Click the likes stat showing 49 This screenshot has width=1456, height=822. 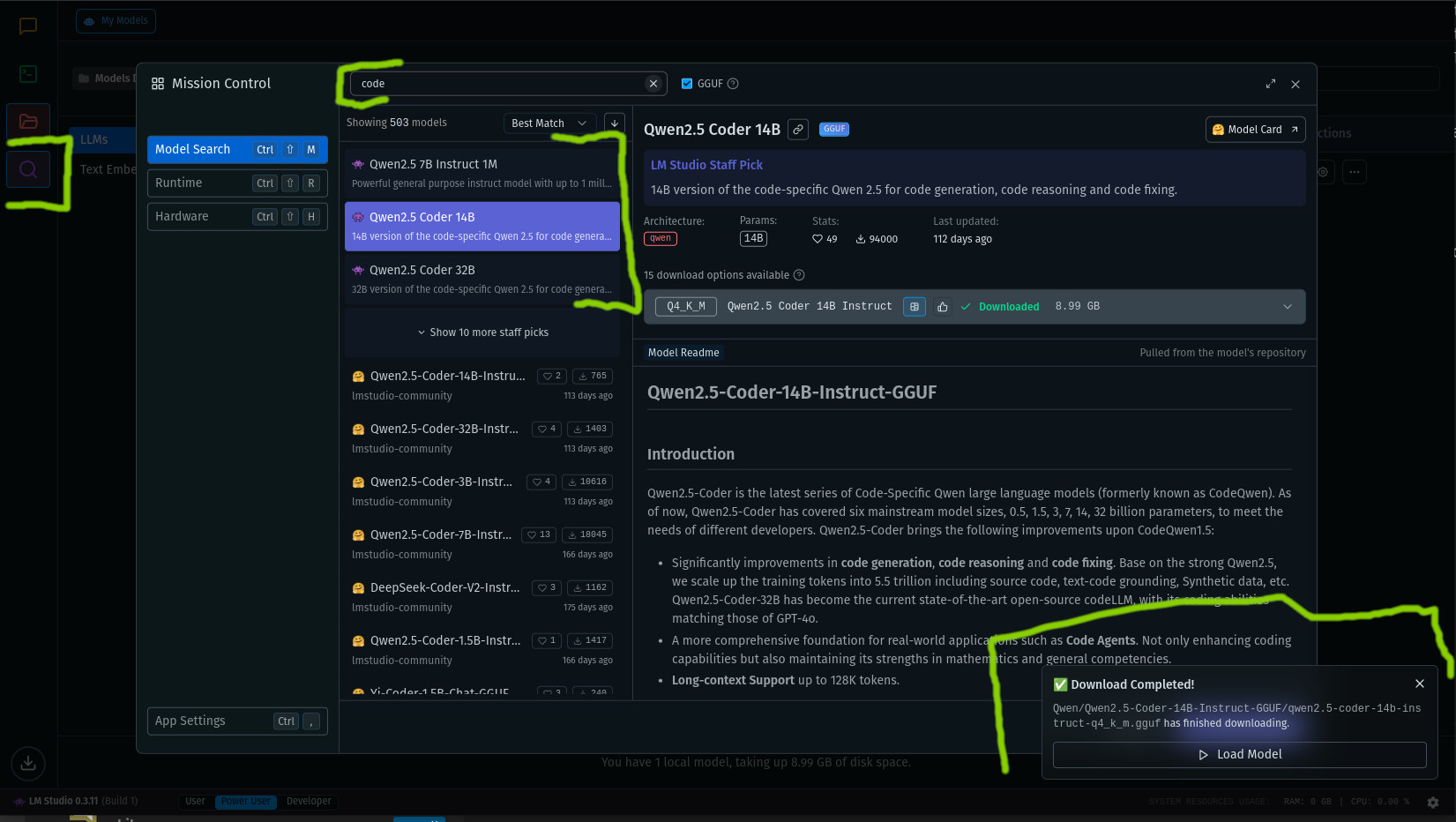click(825, 239)
